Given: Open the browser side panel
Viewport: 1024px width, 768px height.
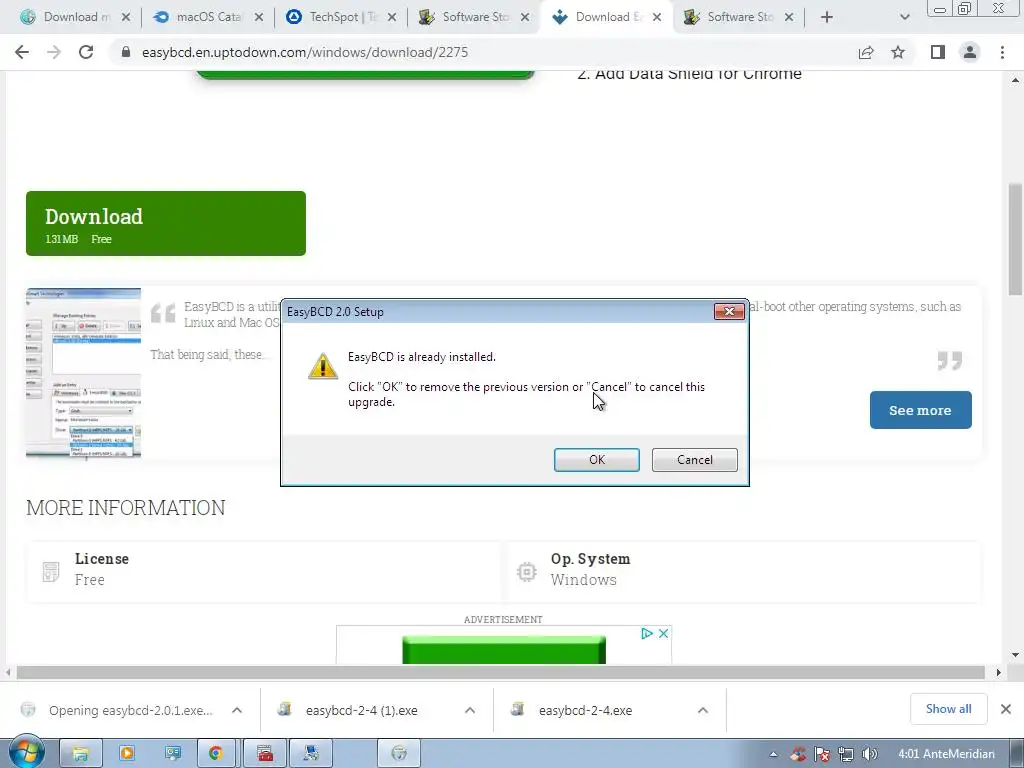Looking at the screenshot, I should (938, 52).
